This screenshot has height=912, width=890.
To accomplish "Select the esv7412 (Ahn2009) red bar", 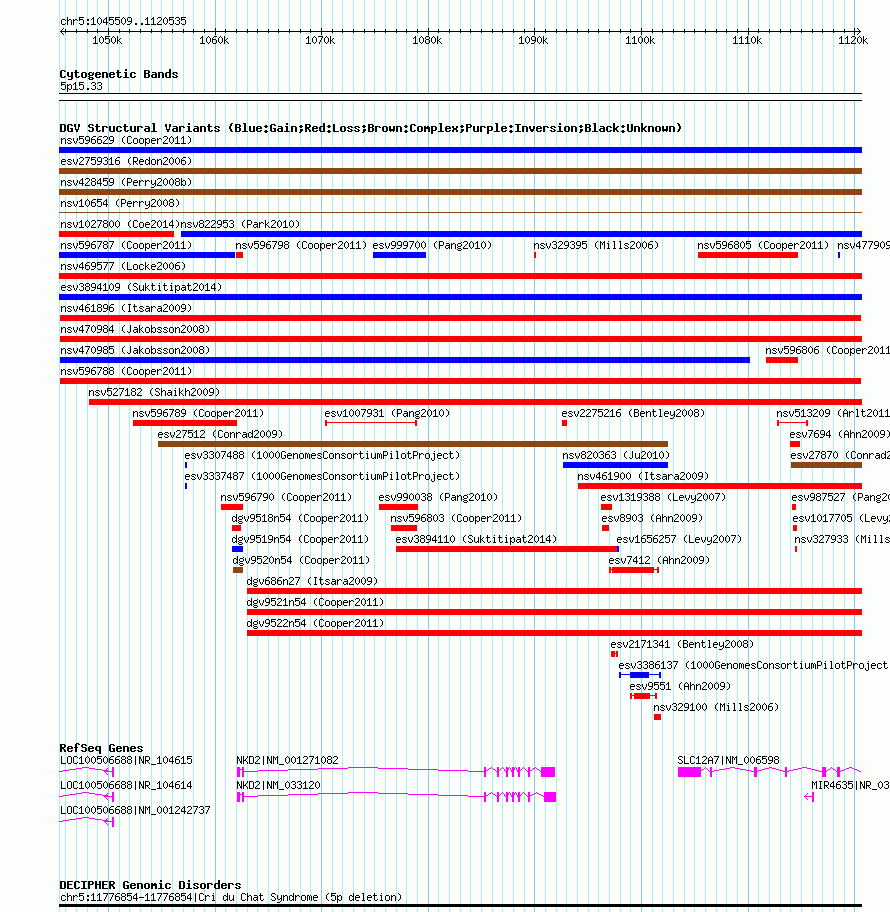I will coord(633,570).
